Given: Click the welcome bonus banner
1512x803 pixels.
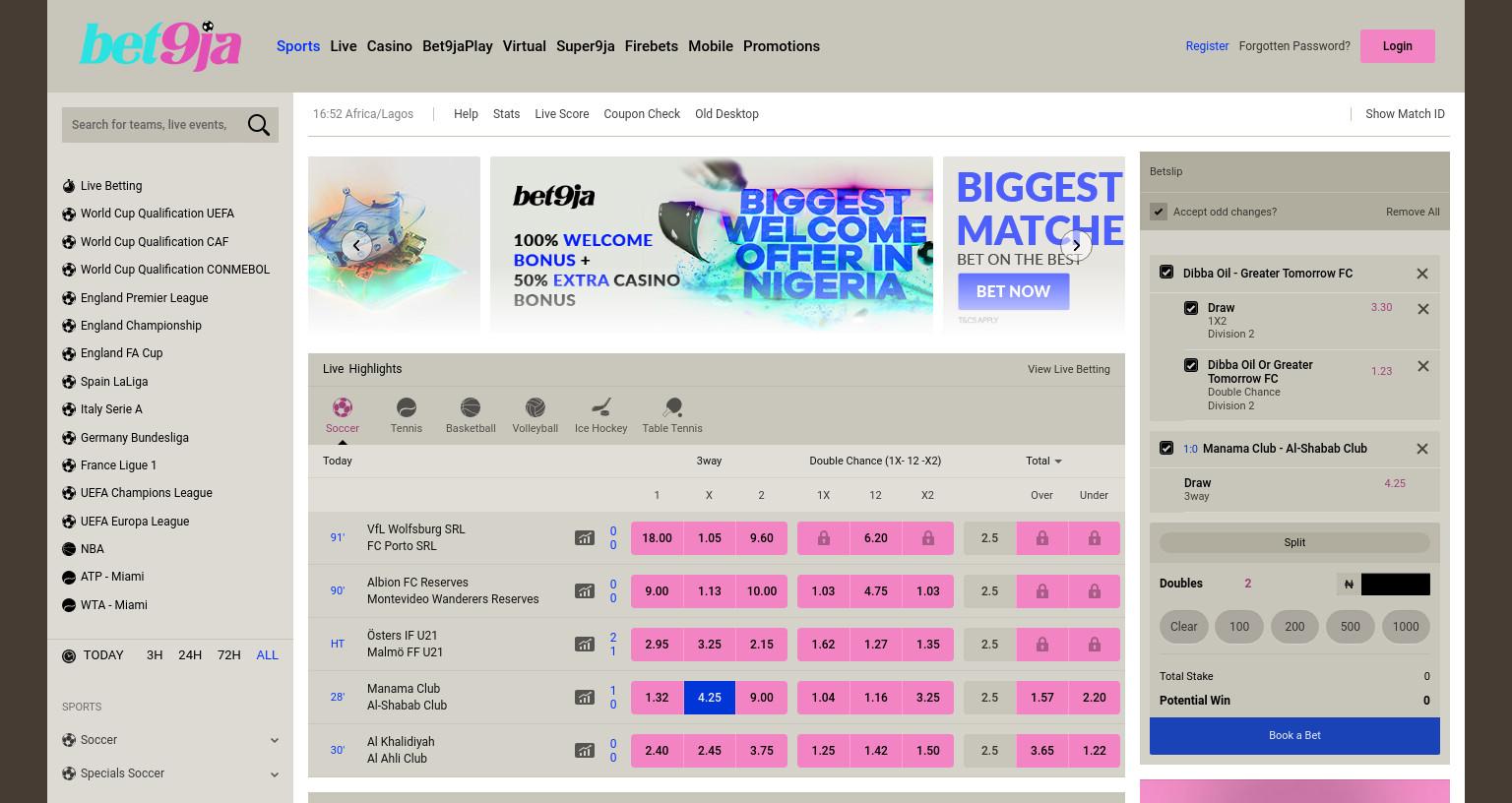Looking at the screenshot, I should point(712,244).
